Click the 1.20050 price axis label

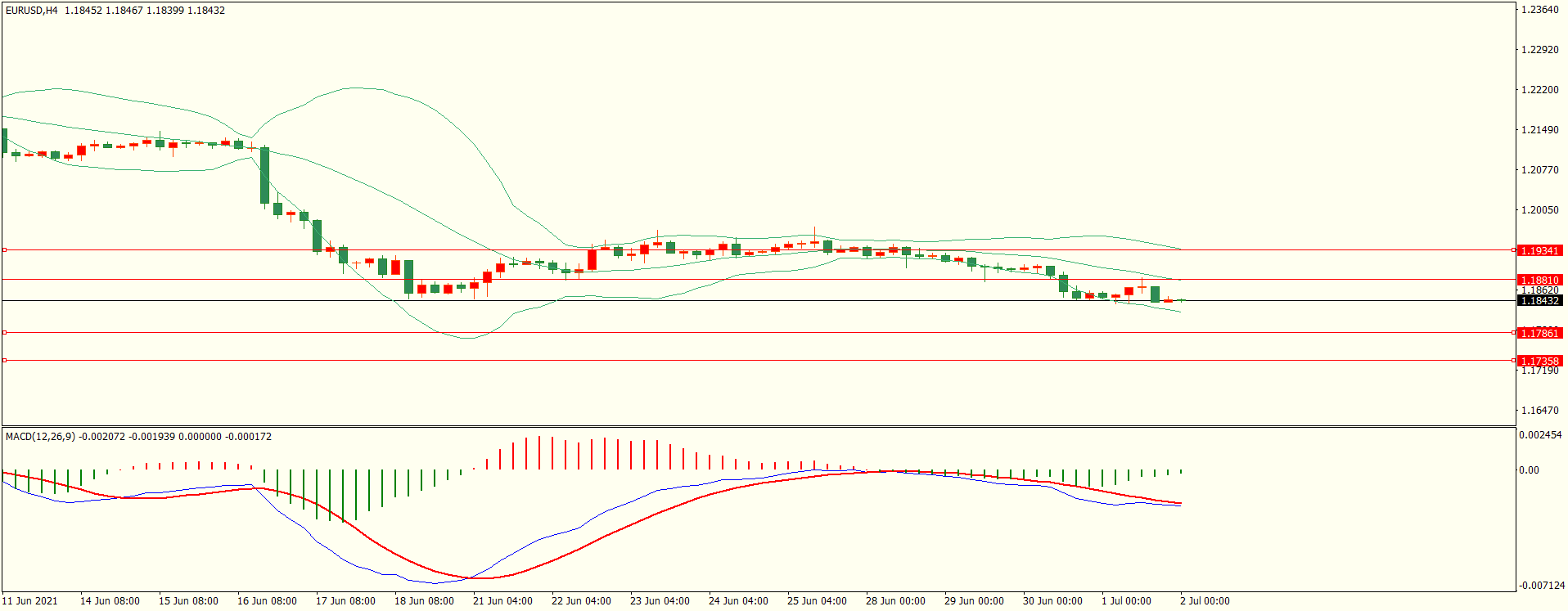pos(1539,210)
